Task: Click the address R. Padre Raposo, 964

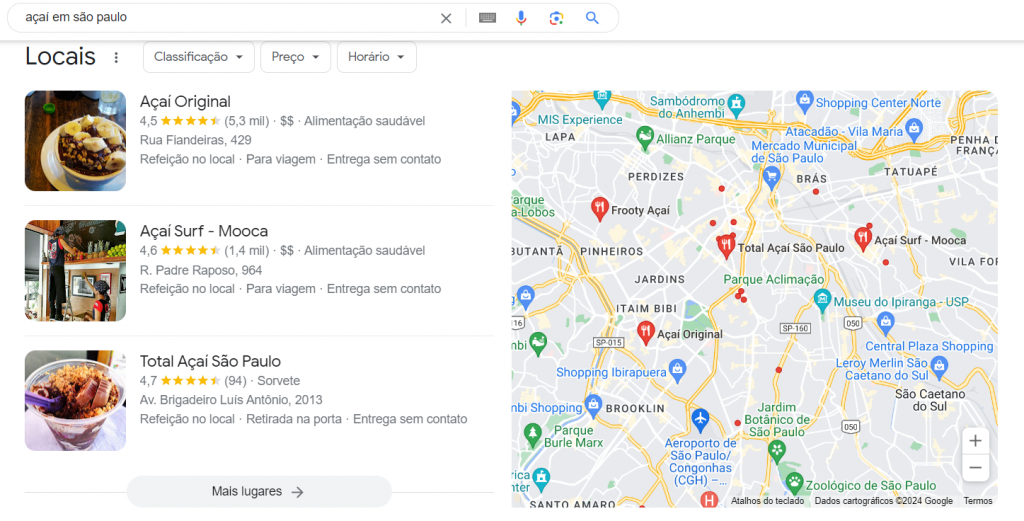Action: tap(200, 270)
